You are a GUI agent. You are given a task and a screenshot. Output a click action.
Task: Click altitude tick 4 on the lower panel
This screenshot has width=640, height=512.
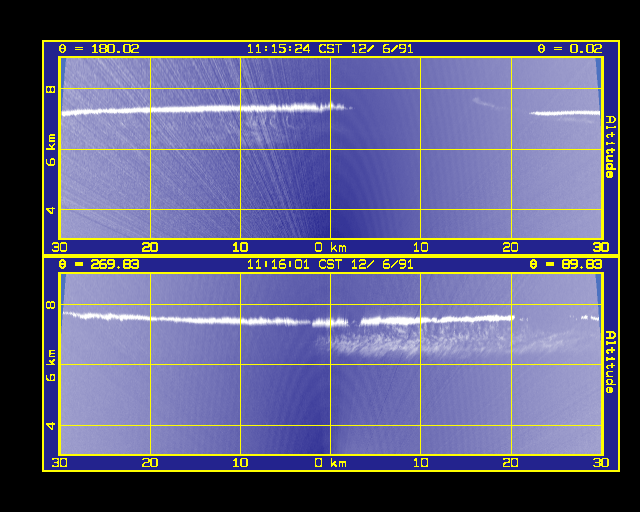click(51, 426)
